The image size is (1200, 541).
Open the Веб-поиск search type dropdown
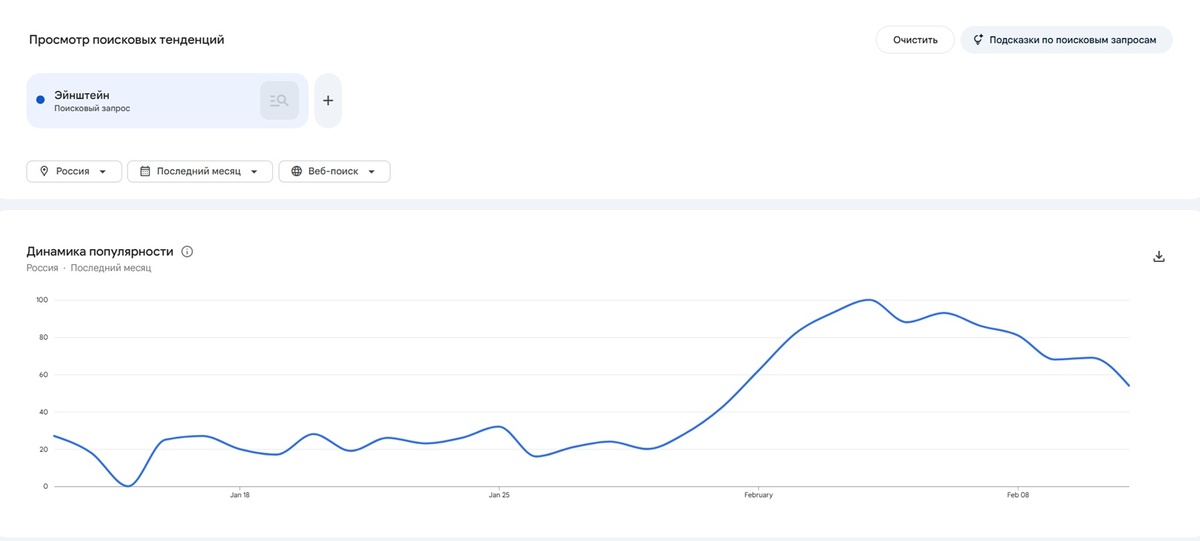click(334, 171)
